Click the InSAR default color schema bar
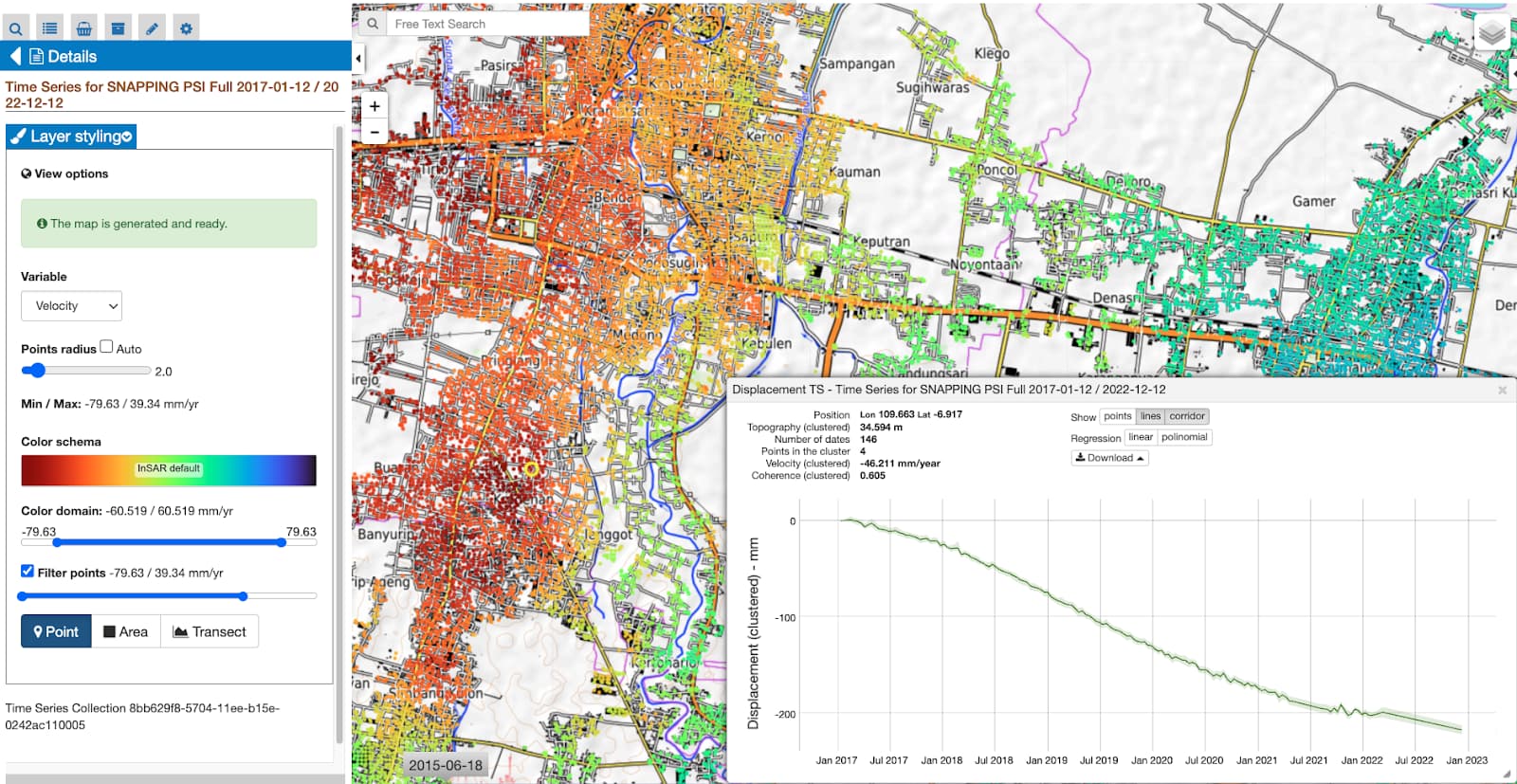 [169, 470]
